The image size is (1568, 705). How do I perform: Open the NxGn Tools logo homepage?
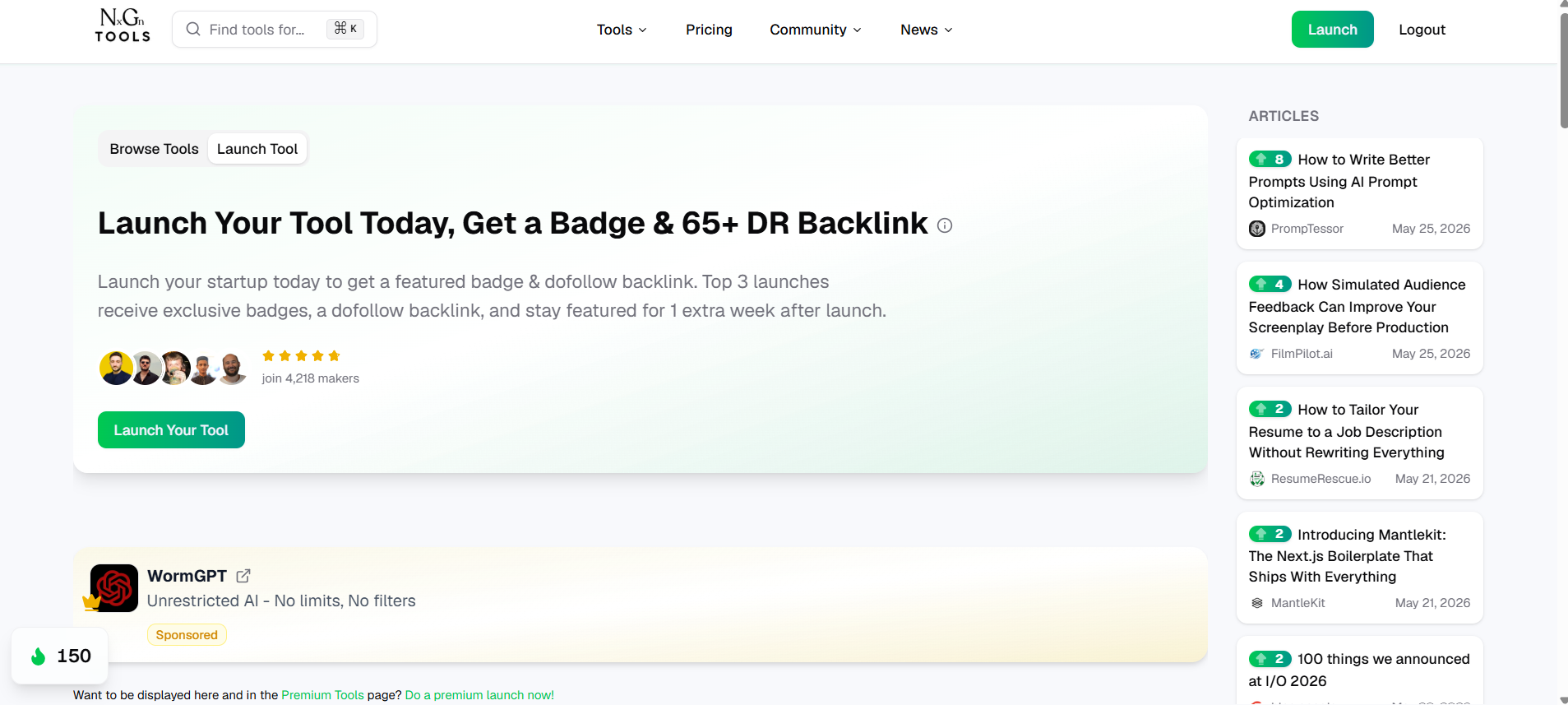(x=123, y=26)
